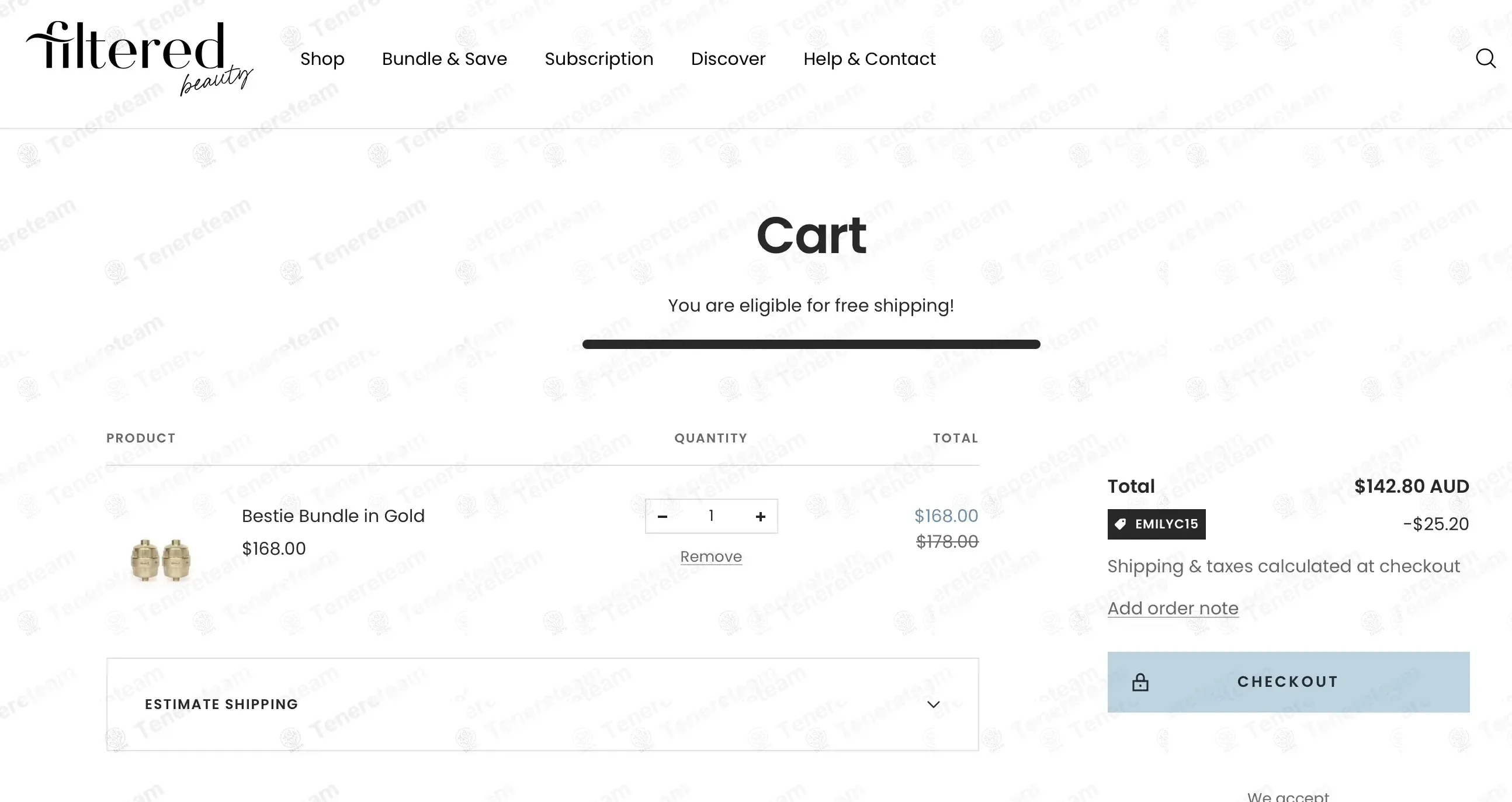Open the Shop menu

[322, 58]
